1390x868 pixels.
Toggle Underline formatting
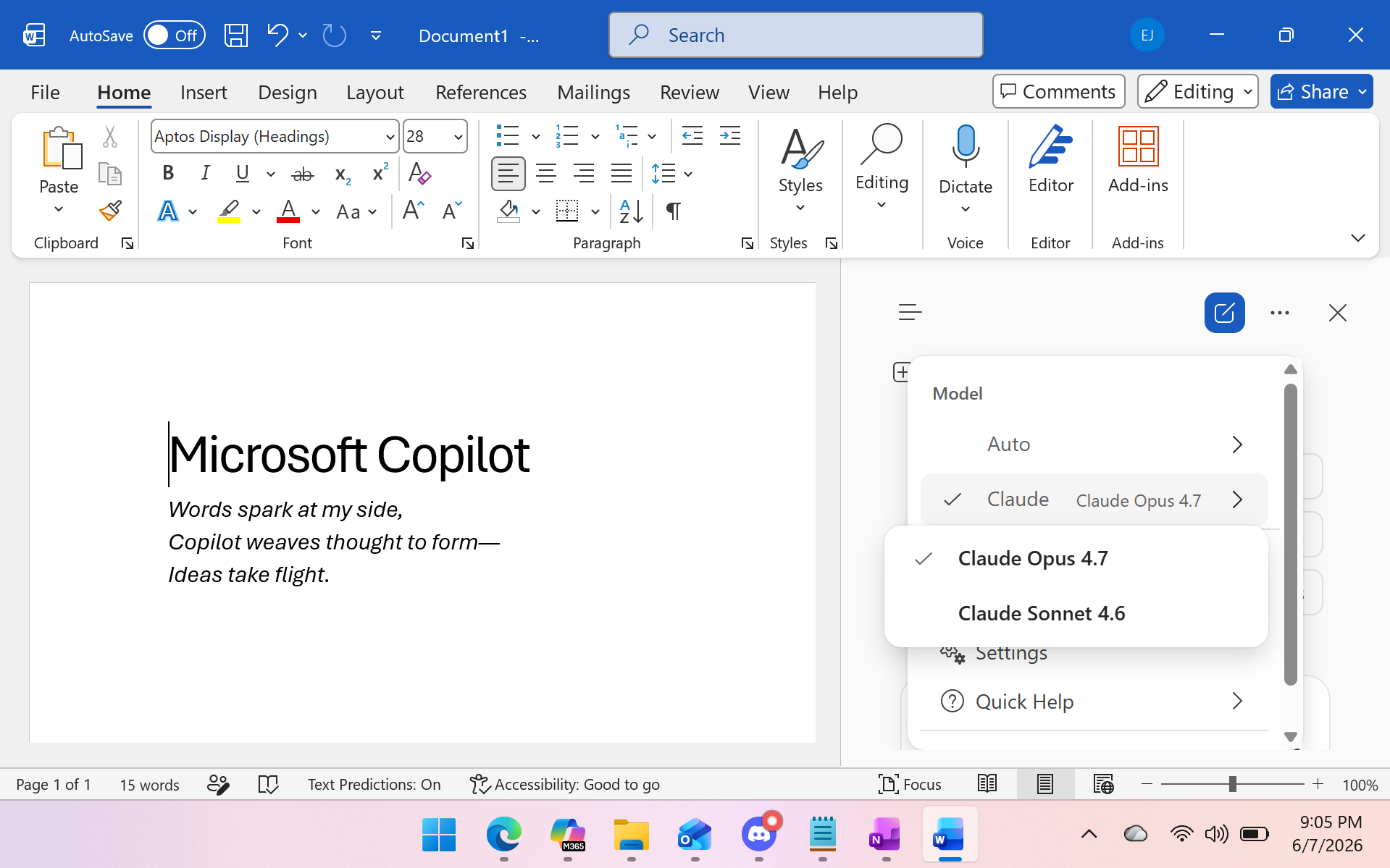pyautogui.click(x=242, y=173)
